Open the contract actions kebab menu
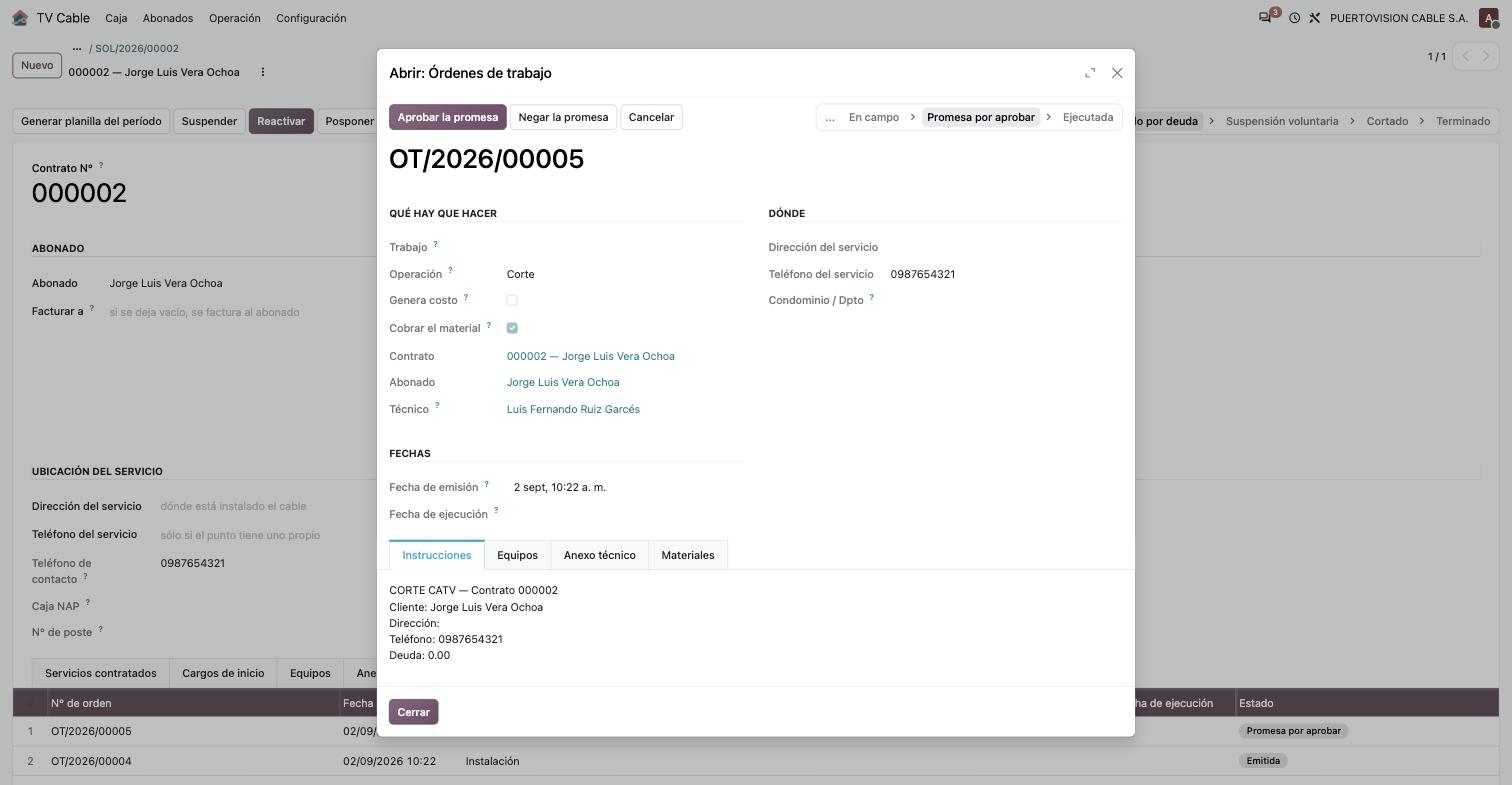Viewport: 1512px width, 785px height. (263, 72)
